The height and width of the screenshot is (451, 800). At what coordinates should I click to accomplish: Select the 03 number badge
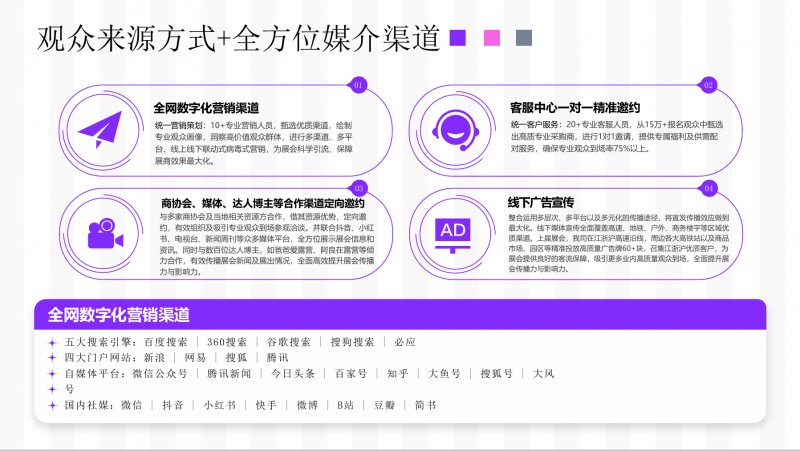coord(359,187)
